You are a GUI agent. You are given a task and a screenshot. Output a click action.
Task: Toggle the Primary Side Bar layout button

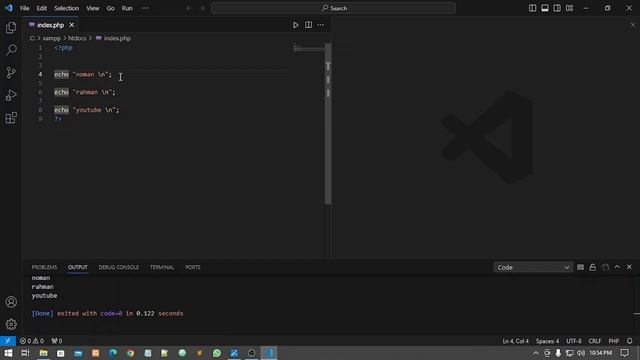click(x=532, y=8)
